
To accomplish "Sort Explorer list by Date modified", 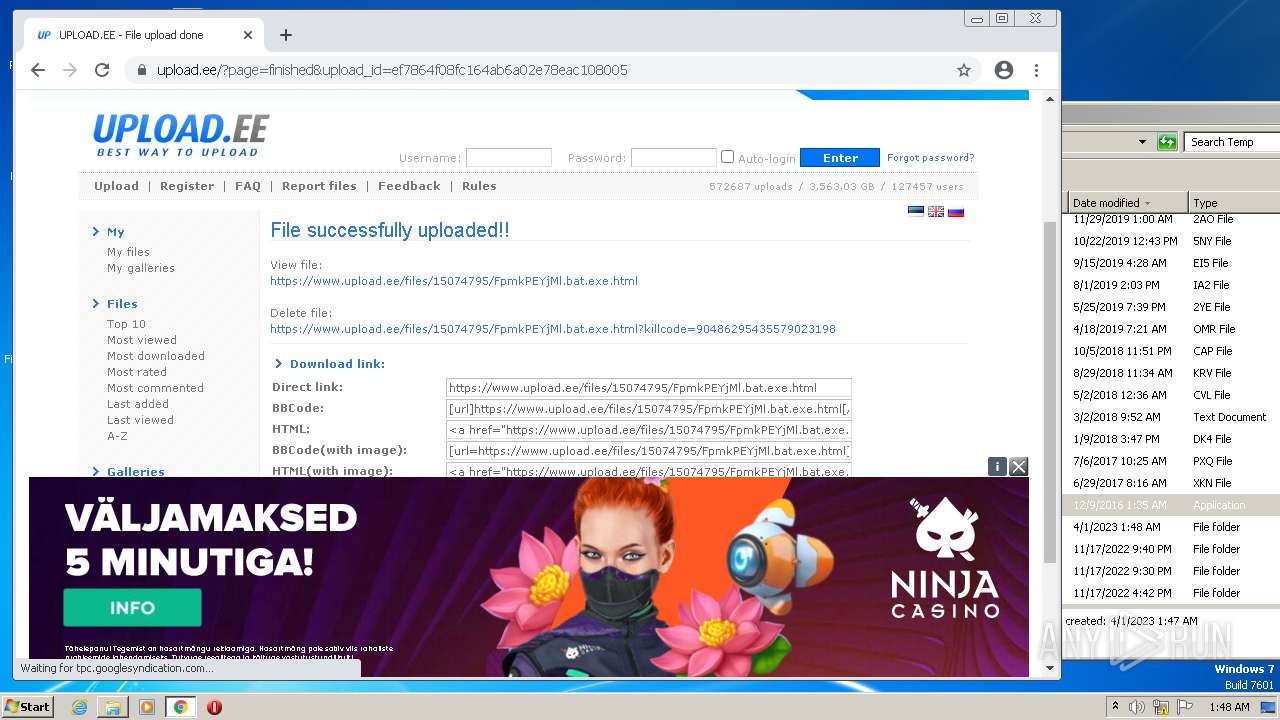I will (1126, 202).
